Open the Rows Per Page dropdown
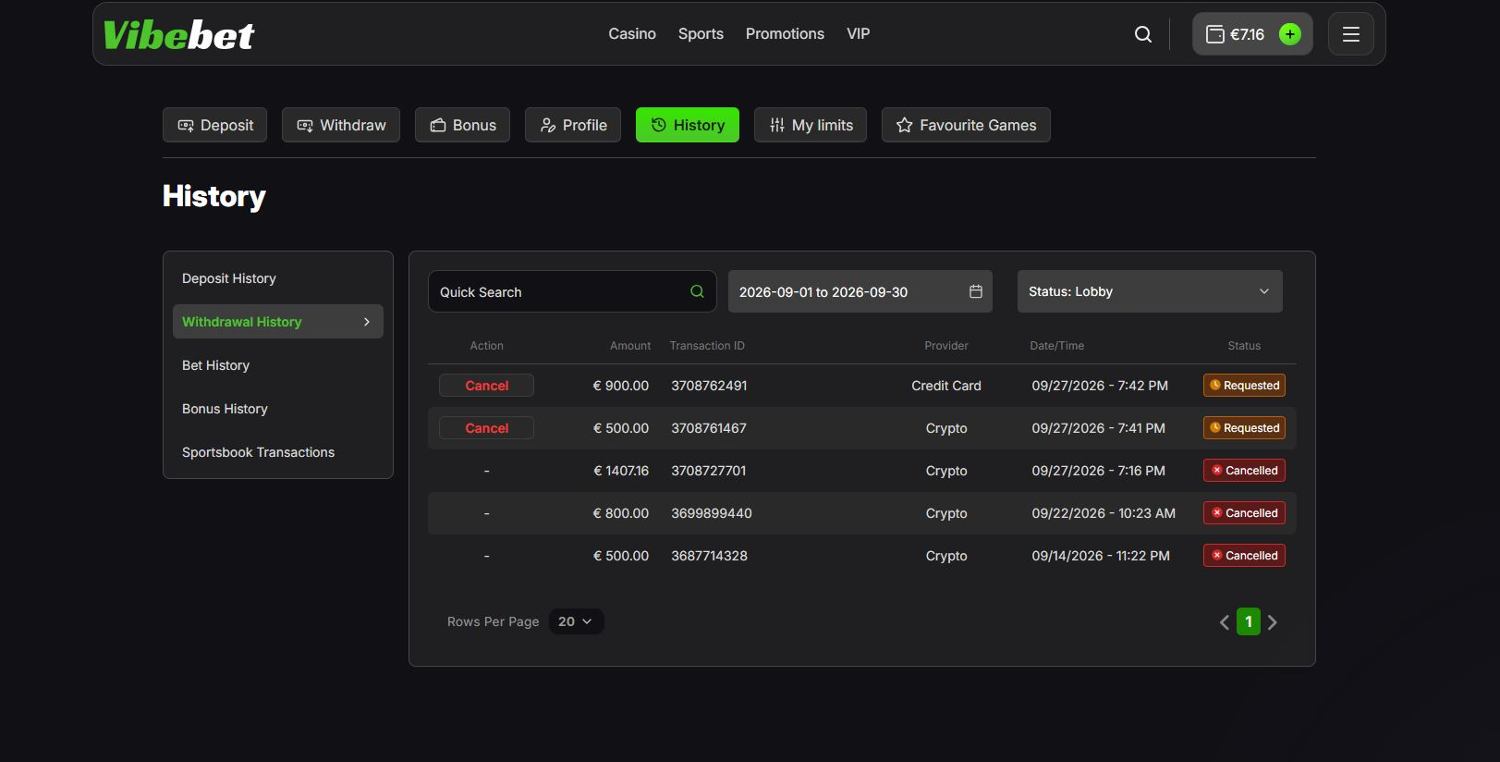The image size is (1500, 762). tap(576, 622)
